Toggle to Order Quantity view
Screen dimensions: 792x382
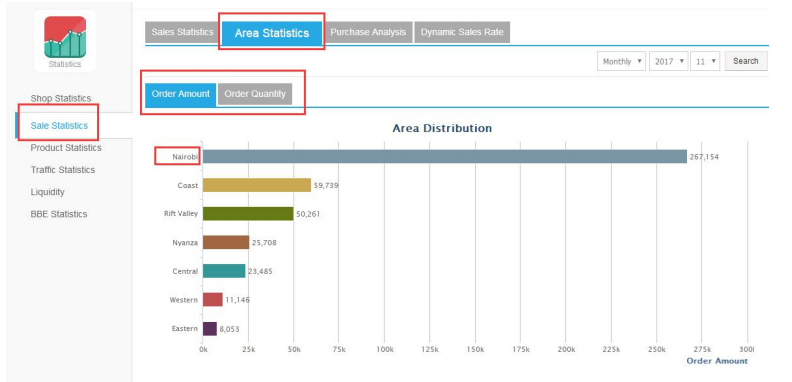click(x=255, y=94)
